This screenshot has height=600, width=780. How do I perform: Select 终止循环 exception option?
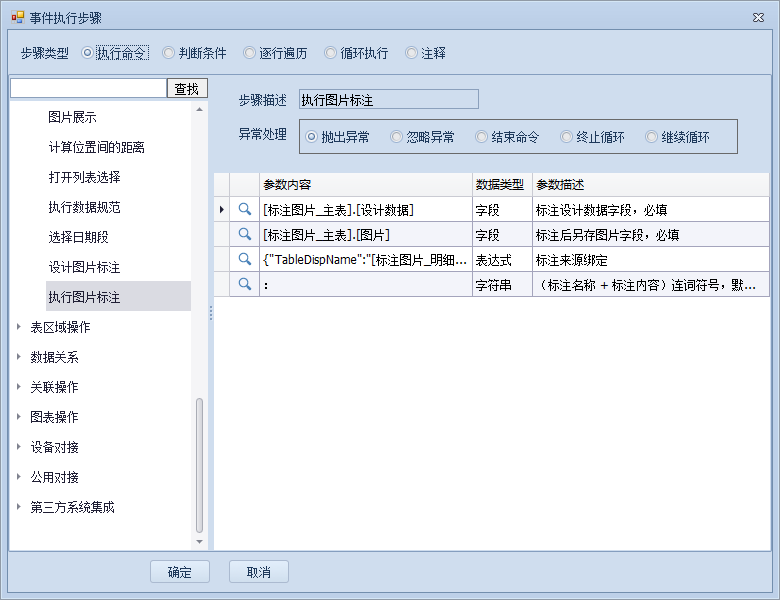coord(567,137)
